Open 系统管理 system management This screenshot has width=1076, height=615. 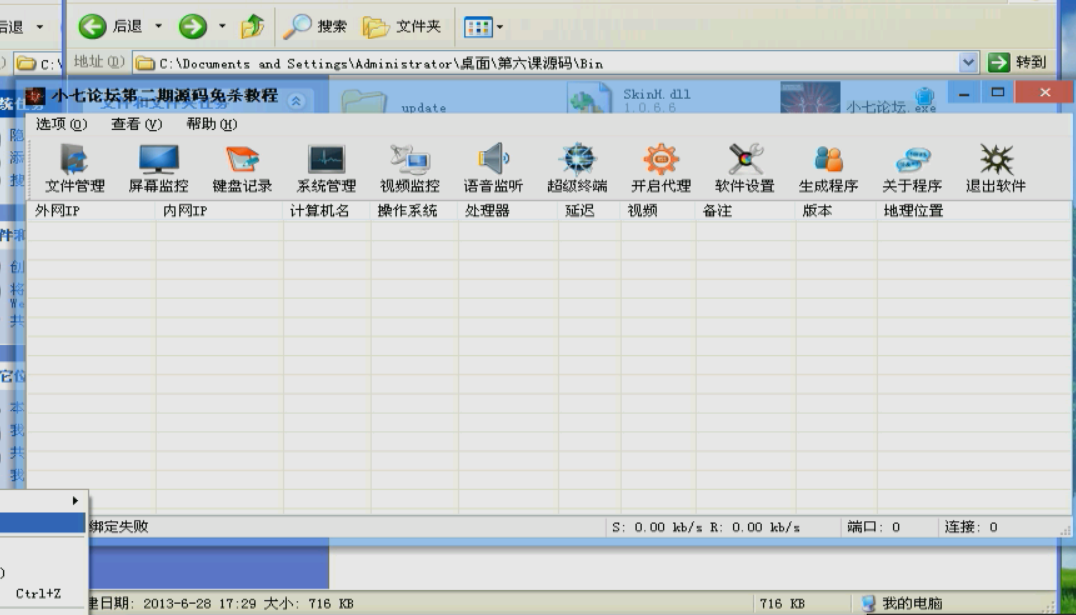point(326,168)
